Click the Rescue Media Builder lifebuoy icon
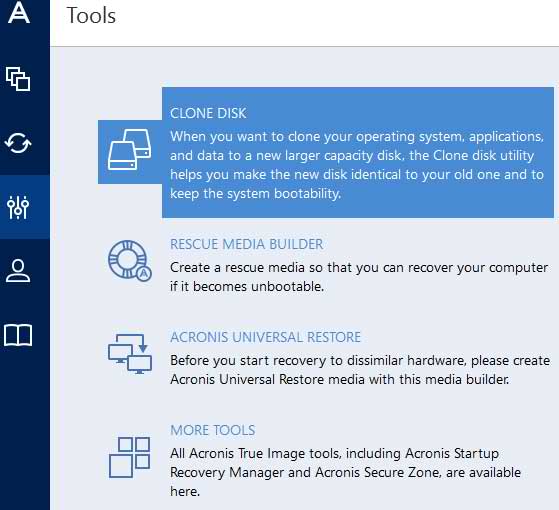This screenshot has width=559, height=510. [x=130, y=261]
